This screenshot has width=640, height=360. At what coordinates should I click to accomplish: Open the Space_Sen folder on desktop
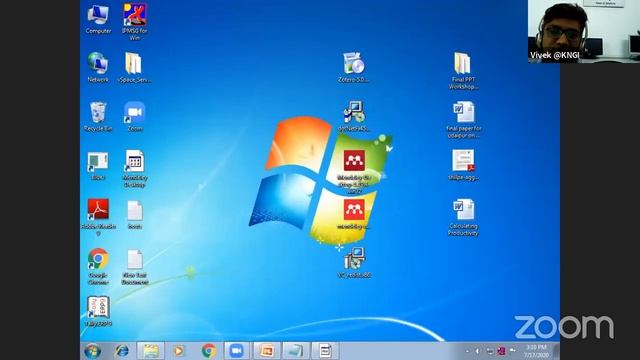(x=134, y=67)
